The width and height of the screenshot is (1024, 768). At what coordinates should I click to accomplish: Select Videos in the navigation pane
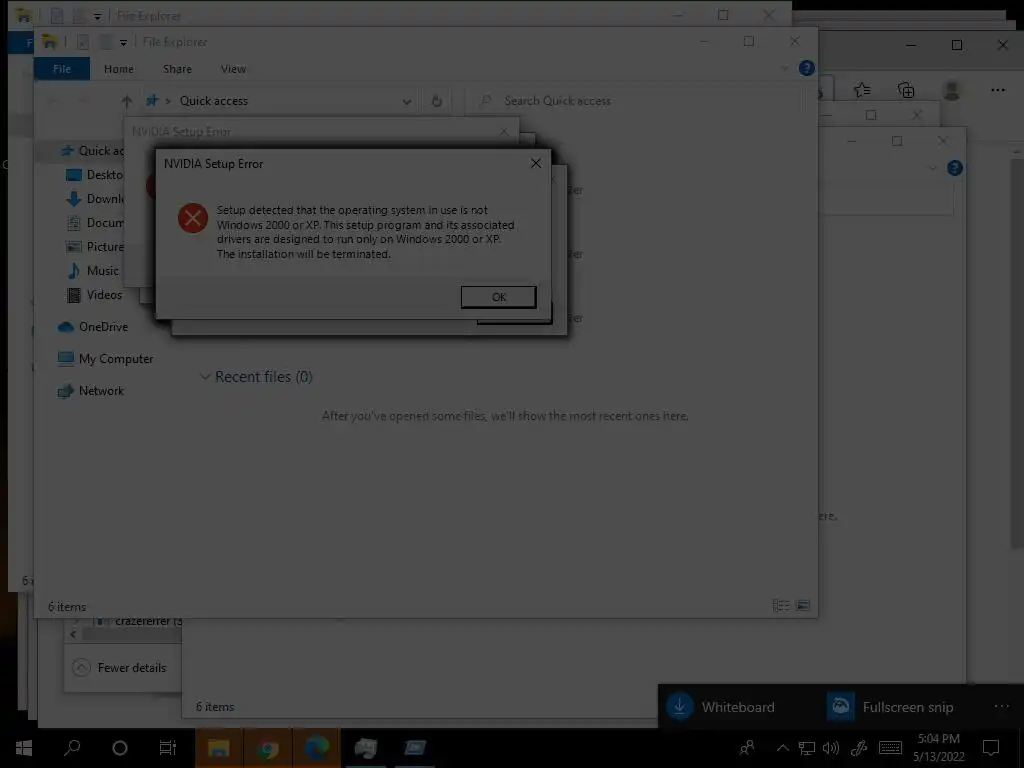point(104,295)
